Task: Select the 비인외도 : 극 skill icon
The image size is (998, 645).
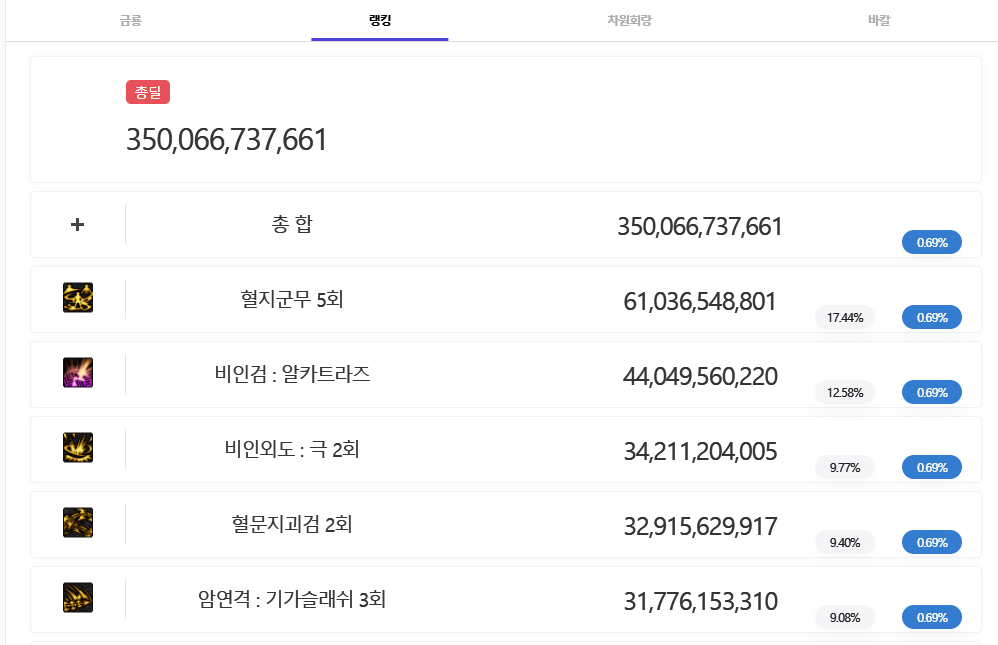Action: click(78, 448)
